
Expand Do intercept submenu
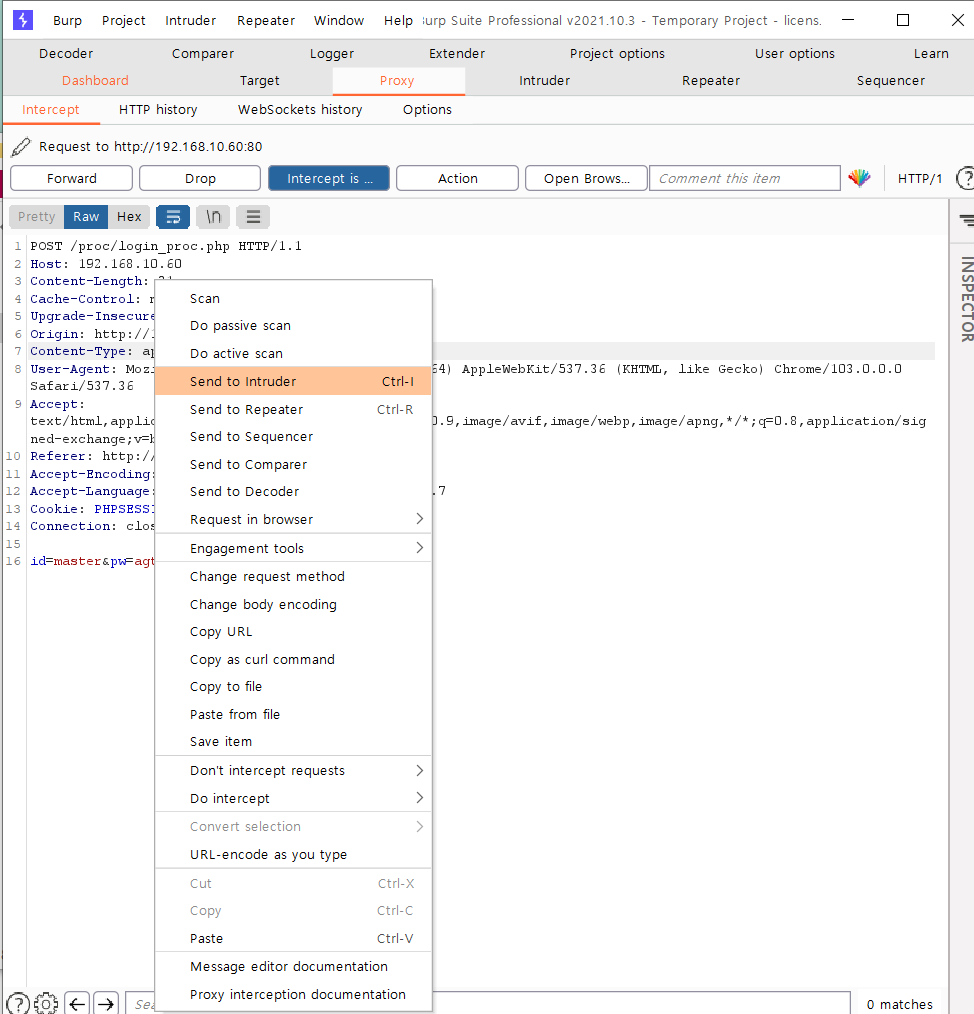(x=293, y=799)
